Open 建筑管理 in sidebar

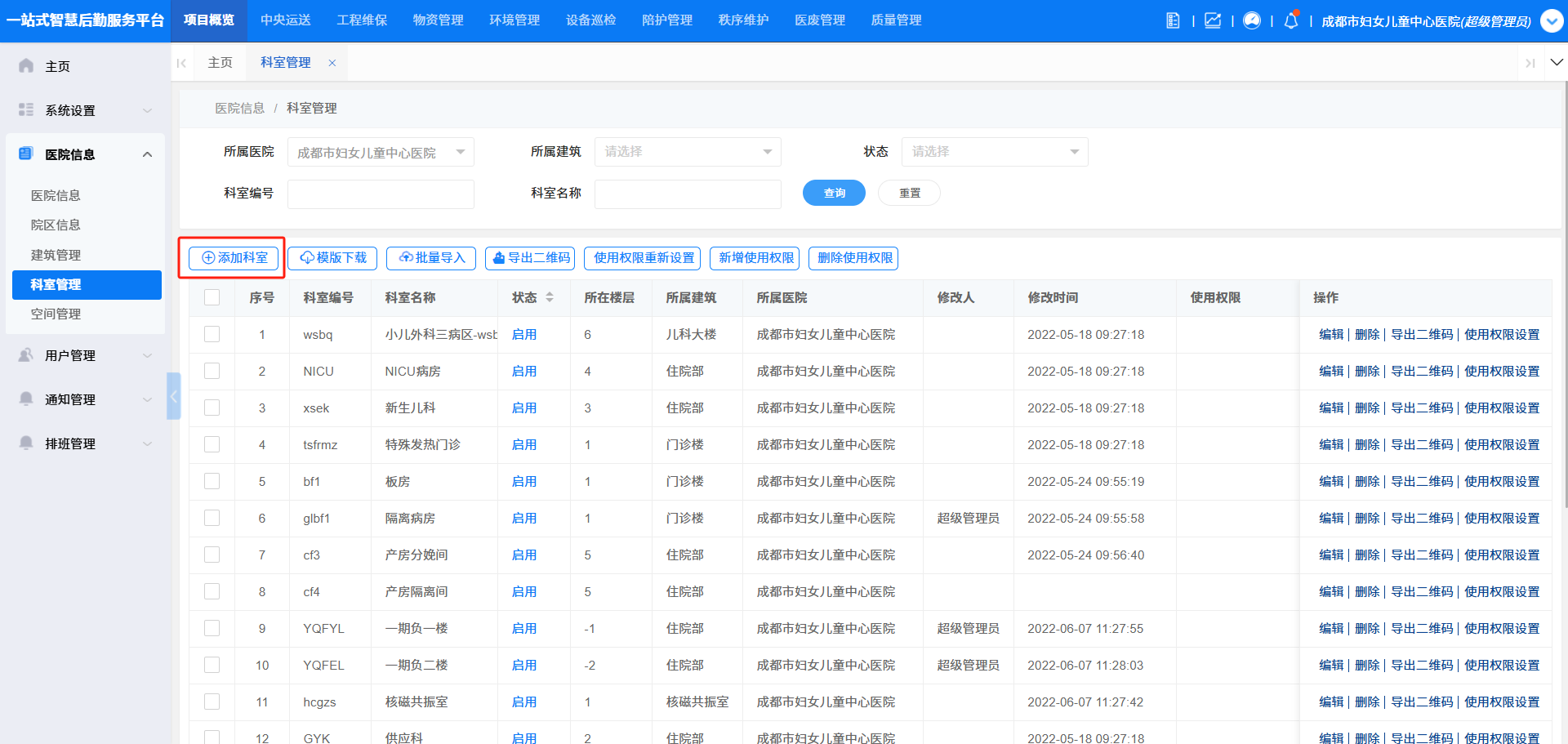(56, 255)
